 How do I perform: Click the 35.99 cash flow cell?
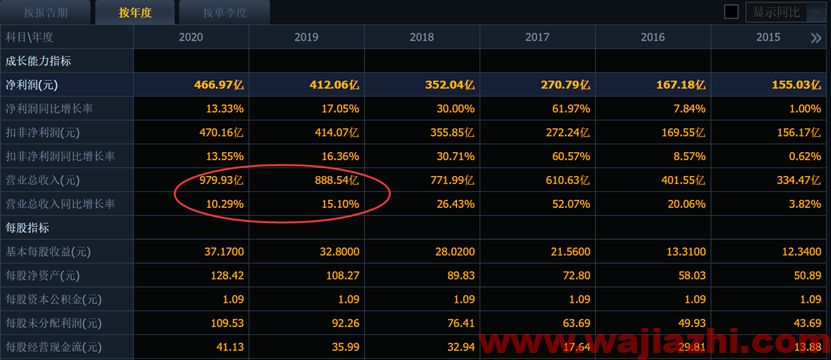pyautogui.click(x=306, y=347)
